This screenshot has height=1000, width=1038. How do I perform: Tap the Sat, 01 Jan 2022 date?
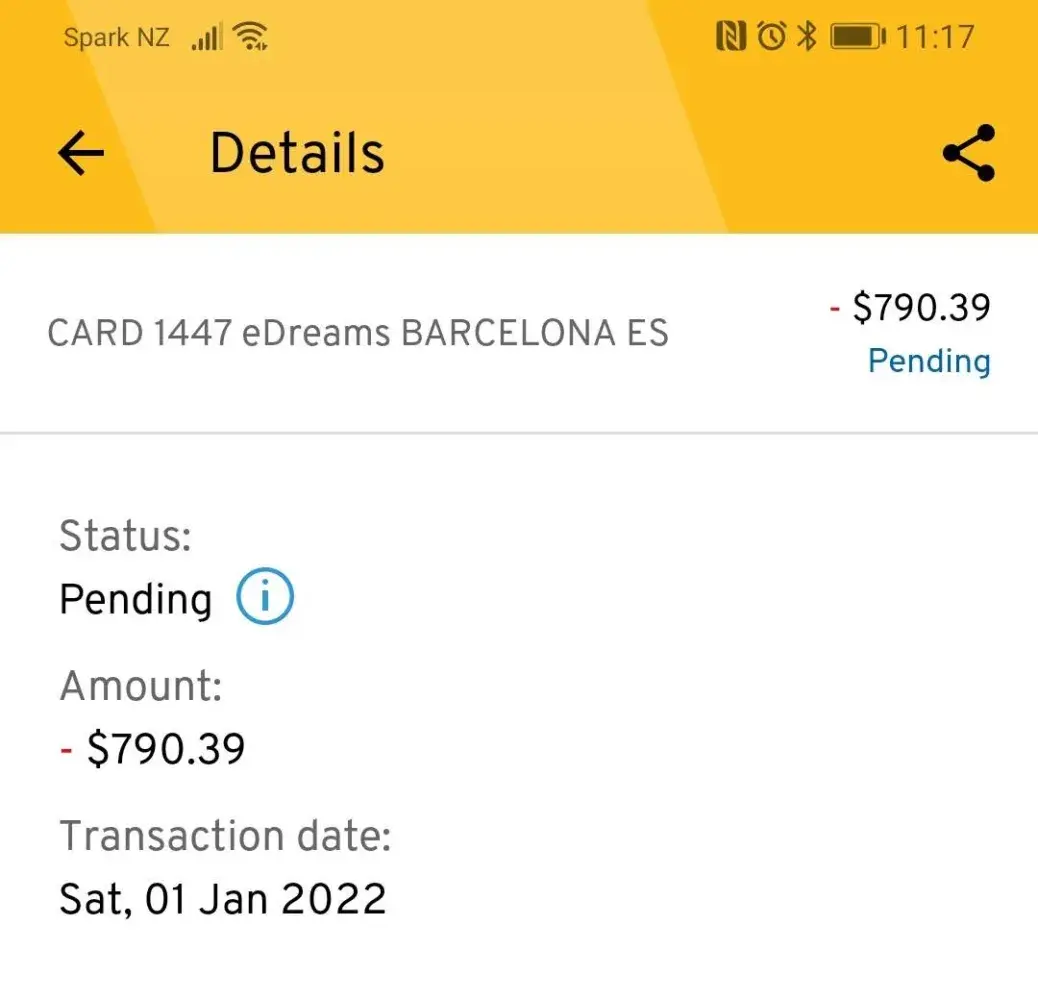click(x=222, y=898)
